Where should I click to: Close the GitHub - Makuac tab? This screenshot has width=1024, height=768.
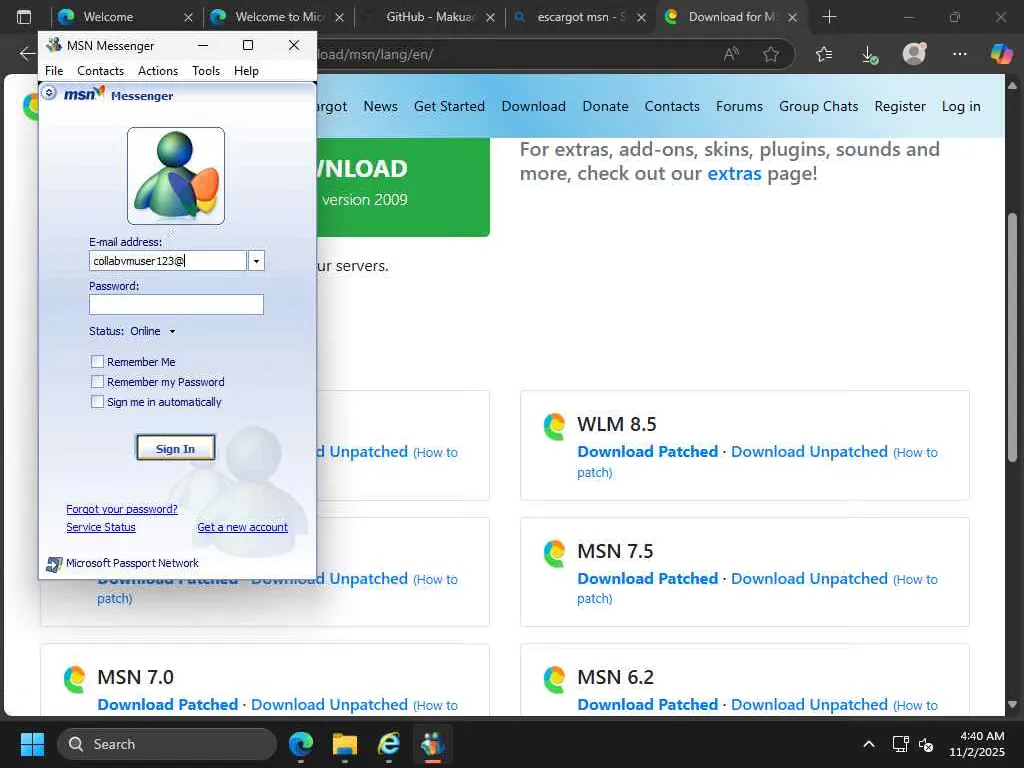pyautogui.click(x=490, y=18)
